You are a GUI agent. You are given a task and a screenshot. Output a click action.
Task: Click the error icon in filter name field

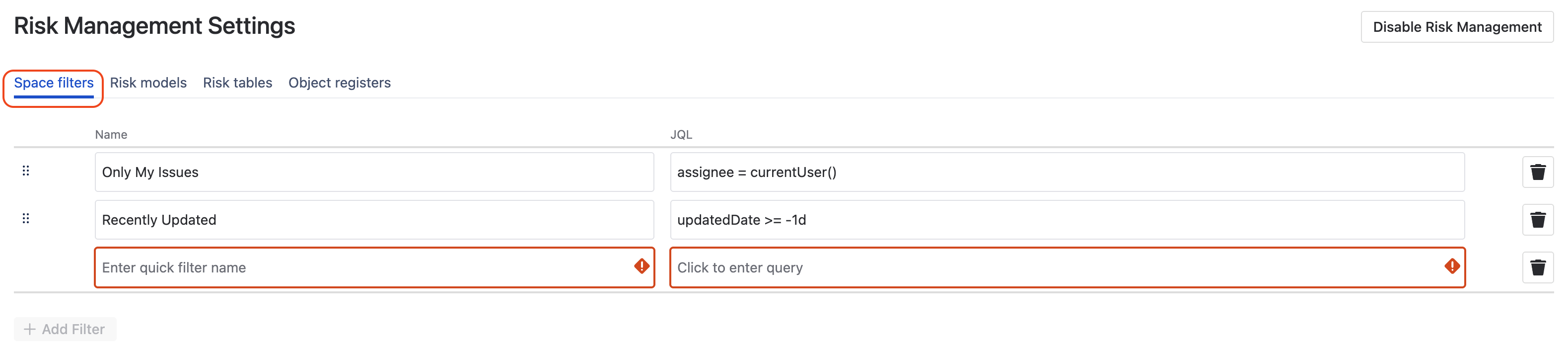[641, 266]
